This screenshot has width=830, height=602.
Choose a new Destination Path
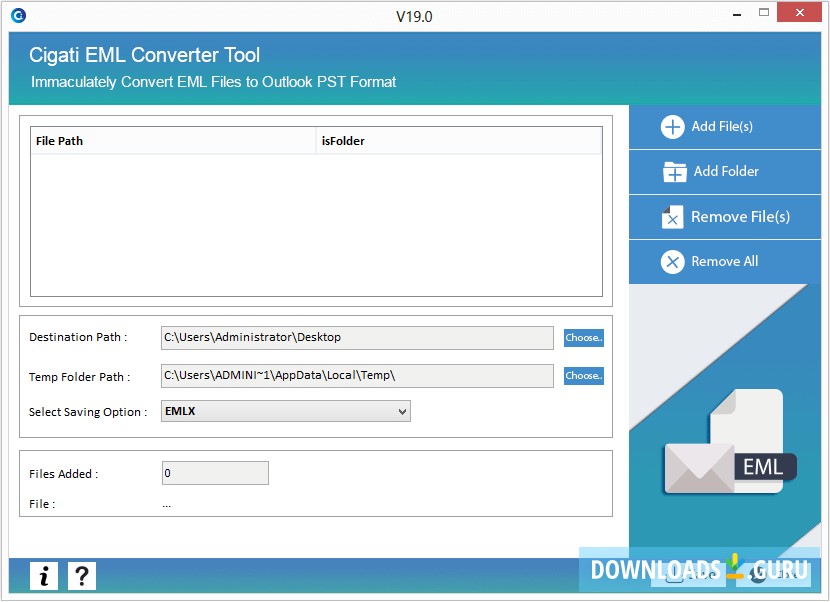point(583,338)
